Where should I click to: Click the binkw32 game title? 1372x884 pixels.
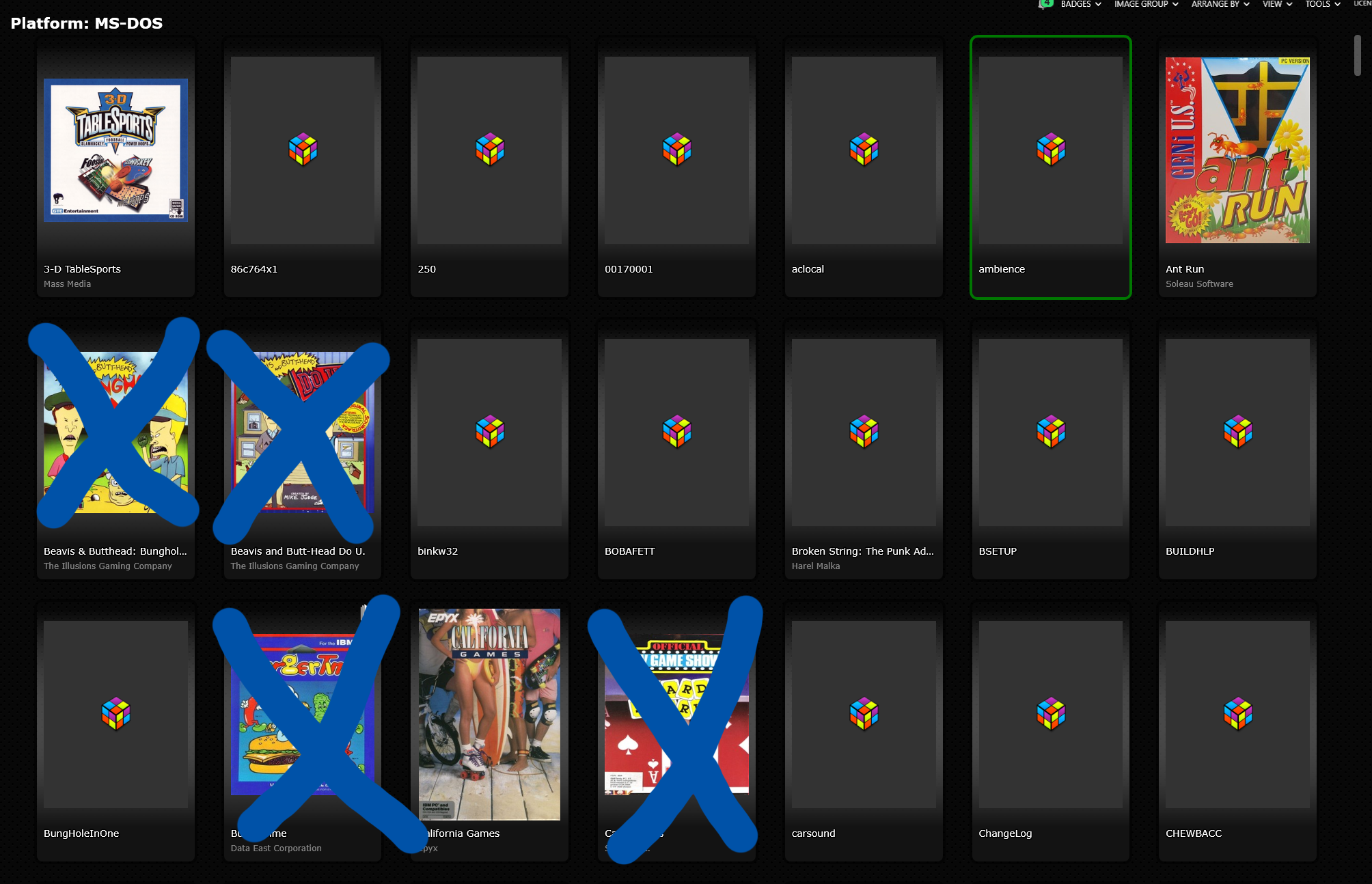437,551
